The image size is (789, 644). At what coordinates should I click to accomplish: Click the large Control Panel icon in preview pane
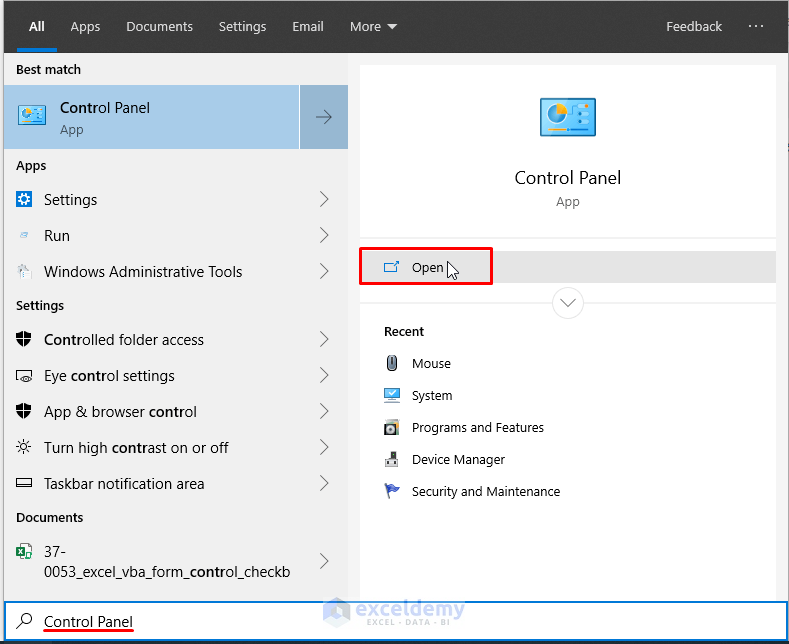(568, 117)
